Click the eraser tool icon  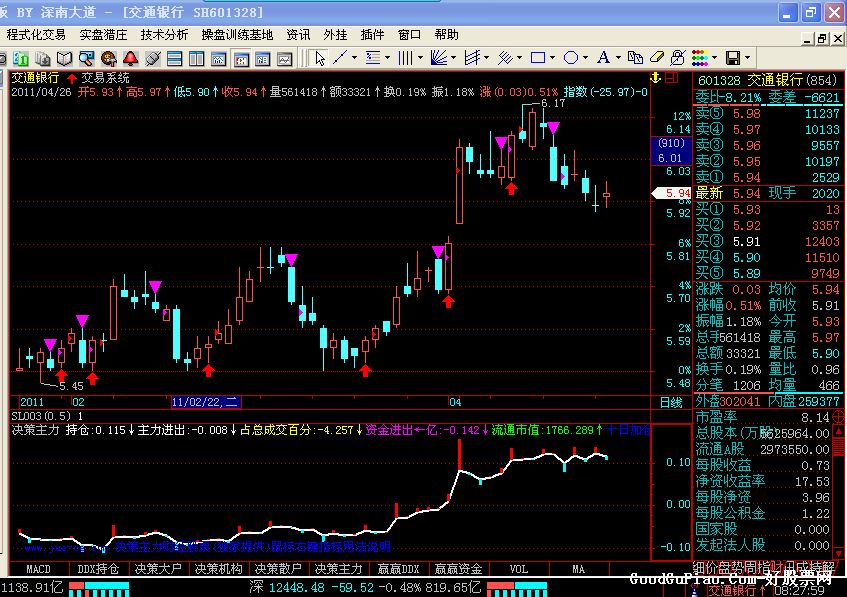pos(658,58)
